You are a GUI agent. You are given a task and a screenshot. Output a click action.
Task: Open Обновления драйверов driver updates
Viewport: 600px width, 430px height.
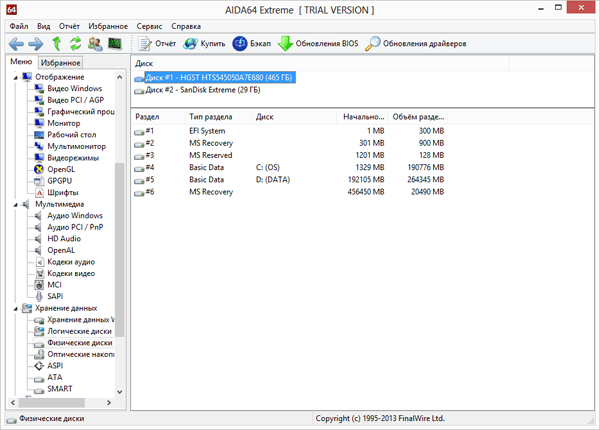[x=416, y=44]
